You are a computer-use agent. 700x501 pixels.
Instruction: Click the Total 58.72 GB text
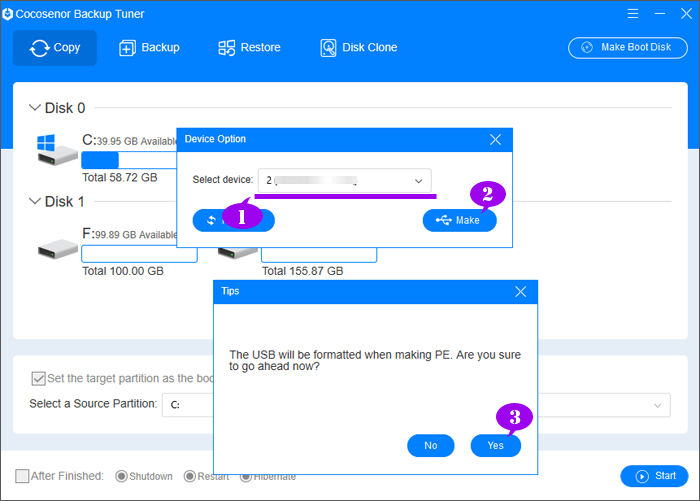[120, 178]
